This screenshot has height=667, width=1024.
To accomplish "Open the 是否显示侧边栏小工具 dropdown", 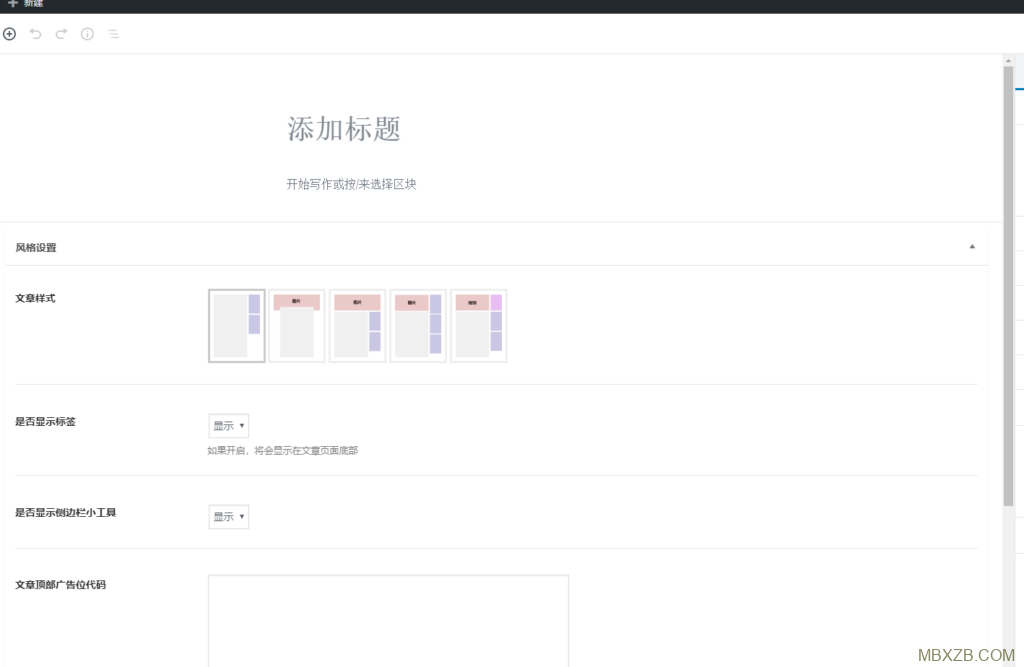I will [229, 516].
